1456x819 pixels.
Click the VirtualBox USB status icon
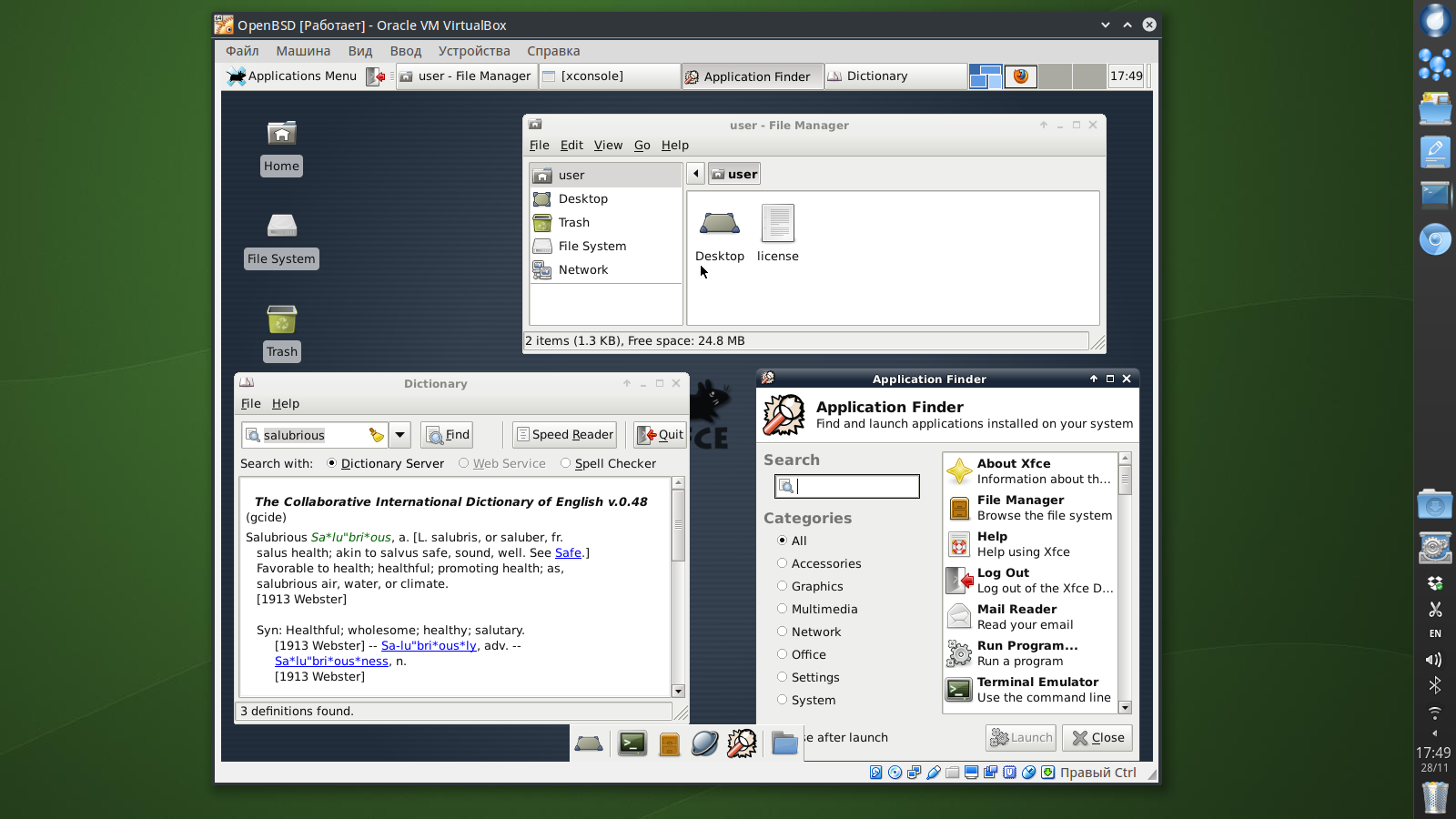coord(934,773)
